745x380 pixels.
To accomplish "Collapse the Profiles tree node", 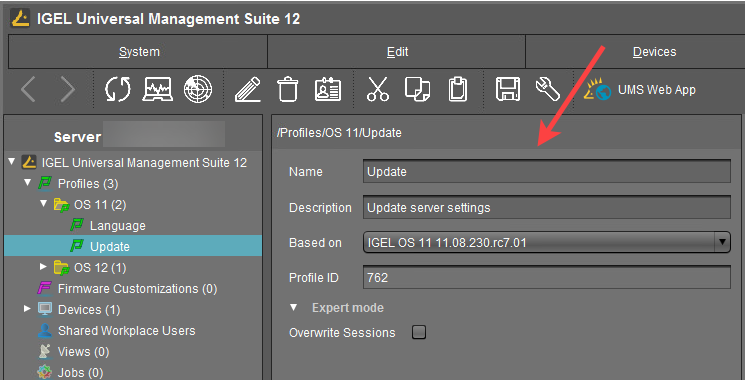I will click(x=28, y=183).
